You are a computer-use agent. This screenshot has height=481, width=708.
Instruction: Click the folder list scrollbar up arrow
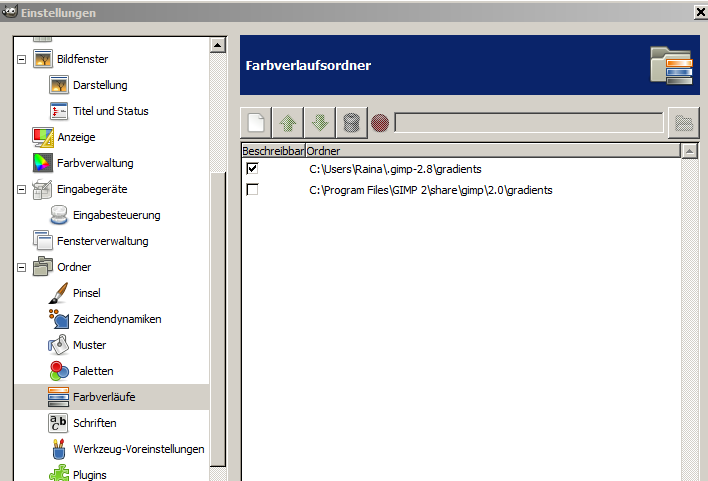(689, 151)
